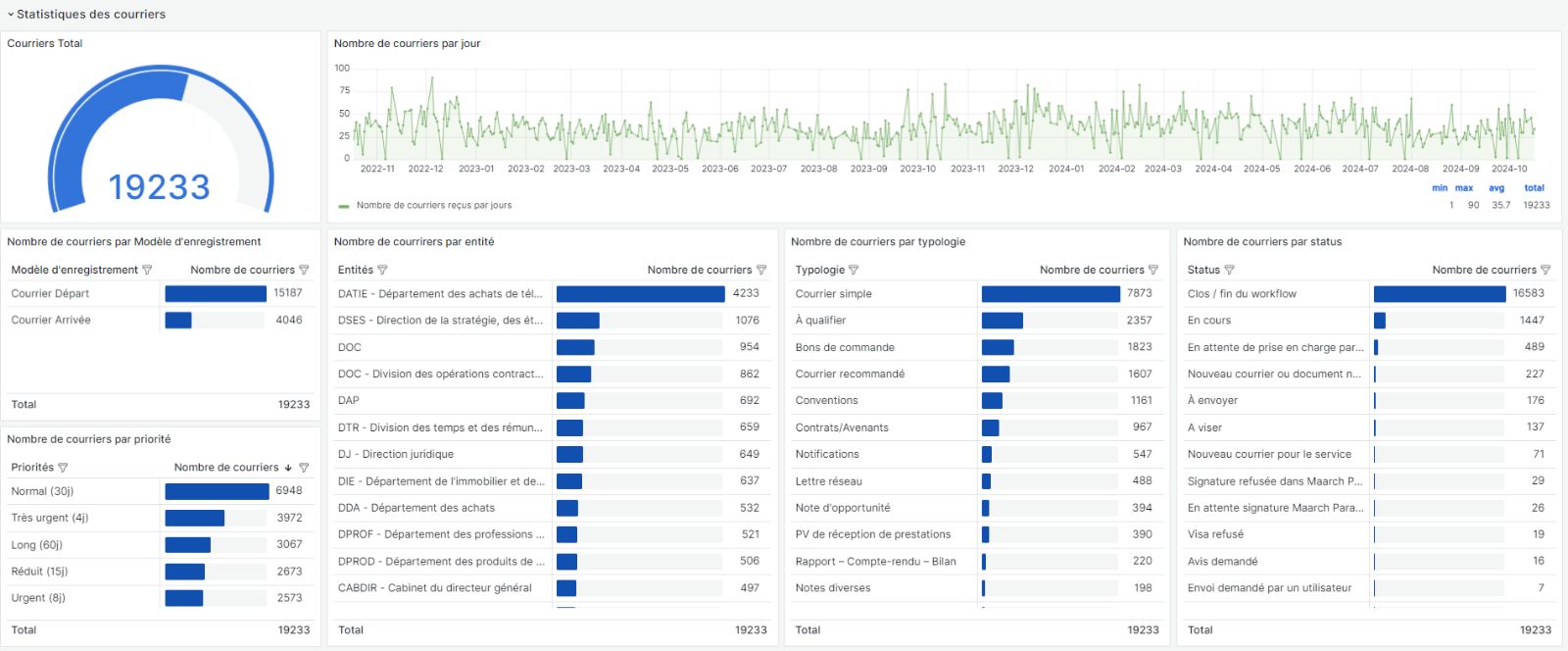Sort chart legend by avg column
1568x651 pixels.
click(1496, 188)
